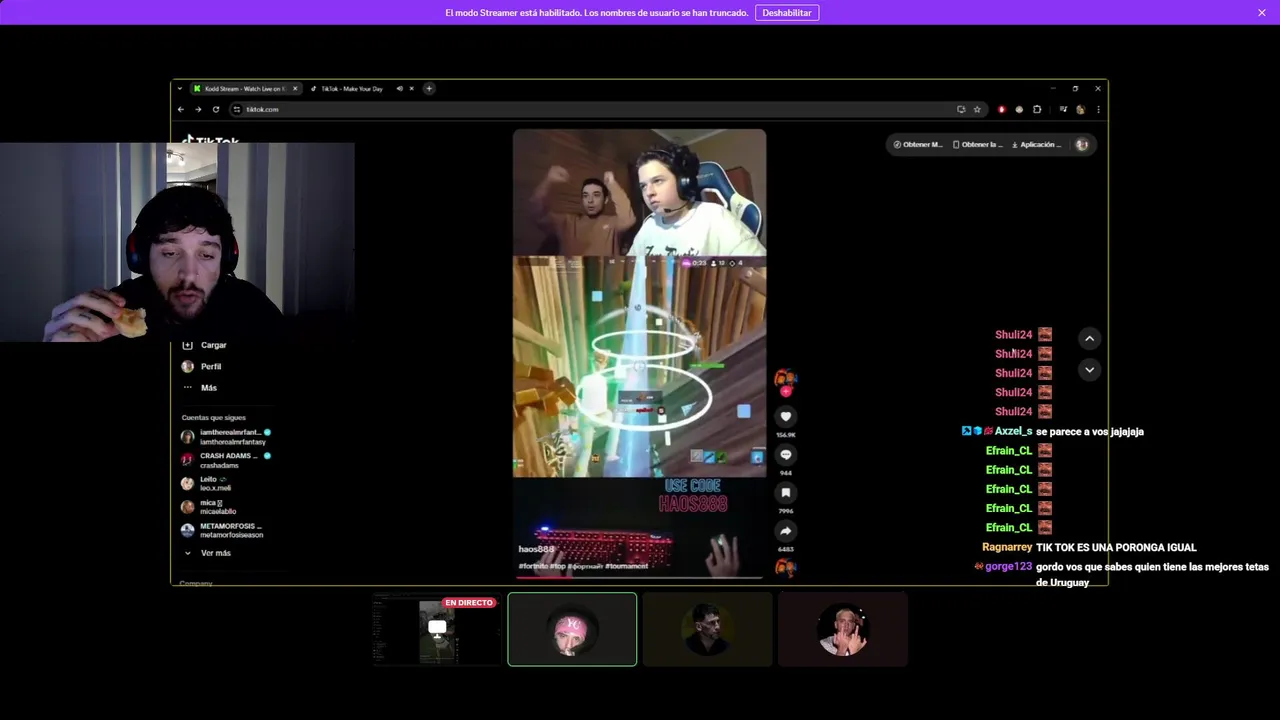Dismiss the purple Streamer mode banner

point(1262,13)
